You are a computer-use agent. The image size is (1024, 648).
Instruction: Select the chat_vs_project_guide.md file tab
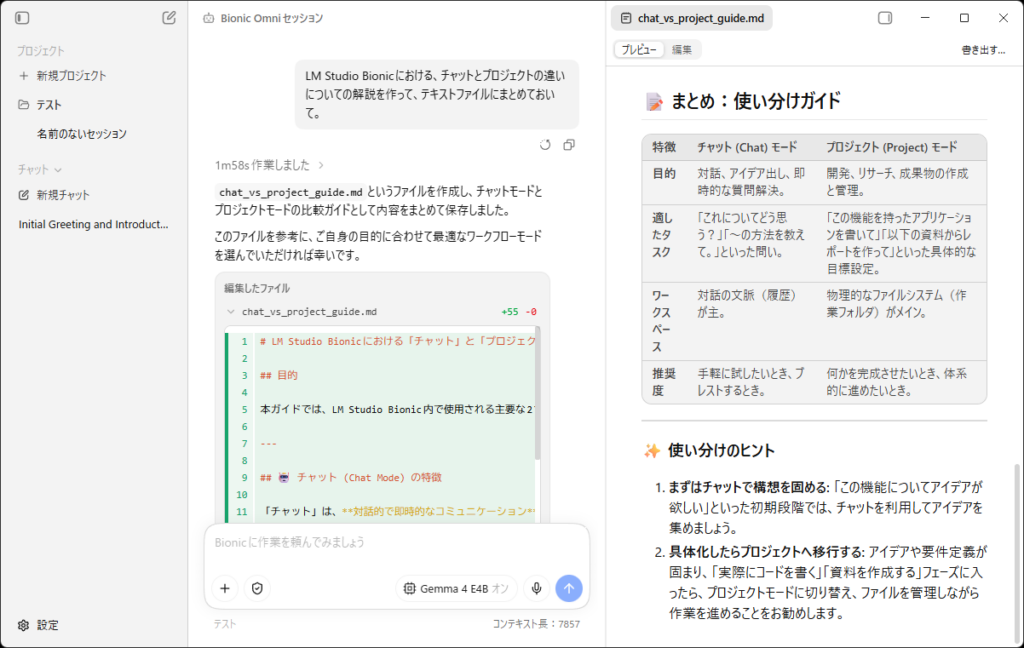[692, 18]
